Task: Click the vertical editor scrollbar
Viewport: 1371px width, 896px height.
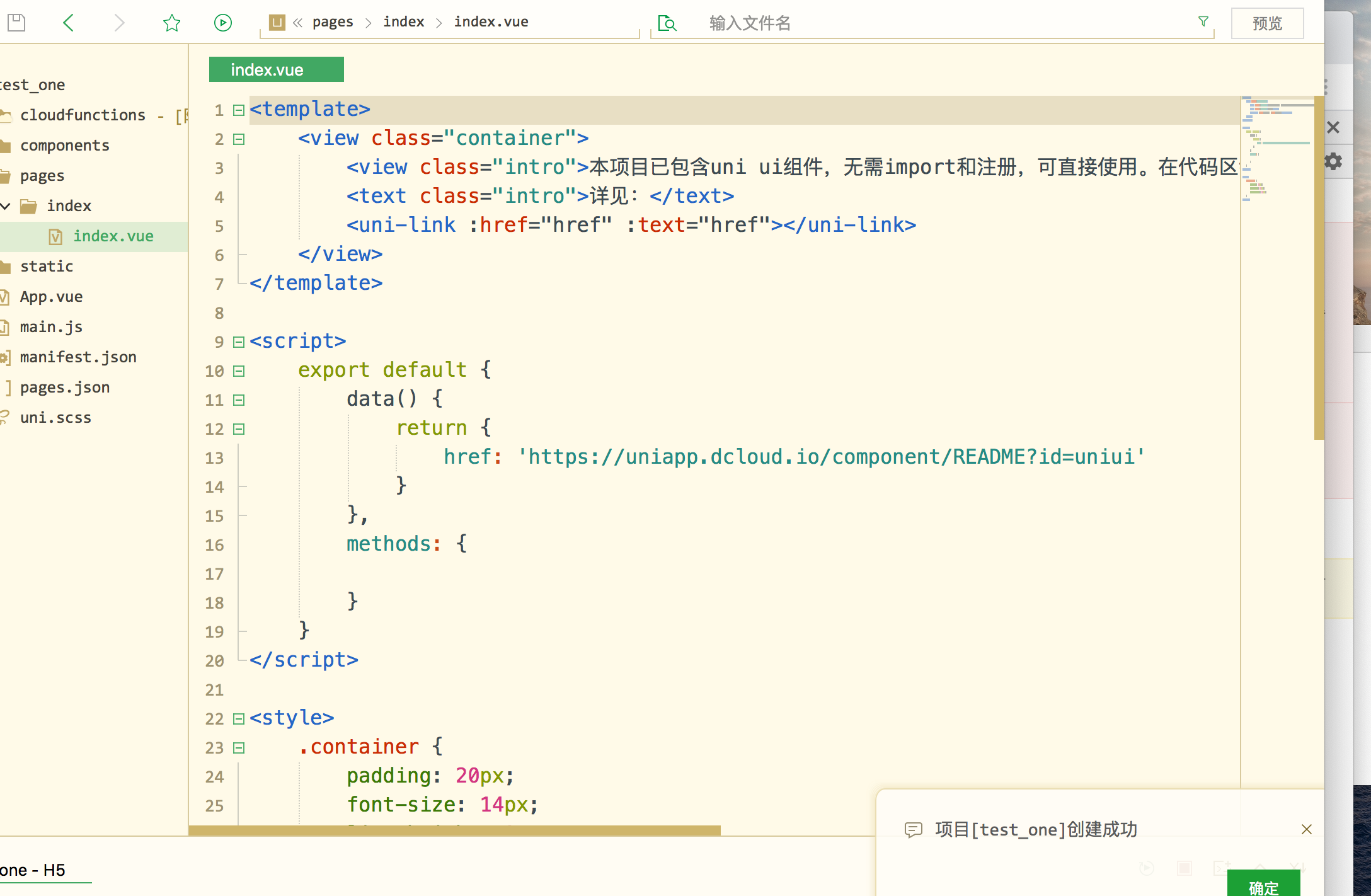Action: (1319, 268)
